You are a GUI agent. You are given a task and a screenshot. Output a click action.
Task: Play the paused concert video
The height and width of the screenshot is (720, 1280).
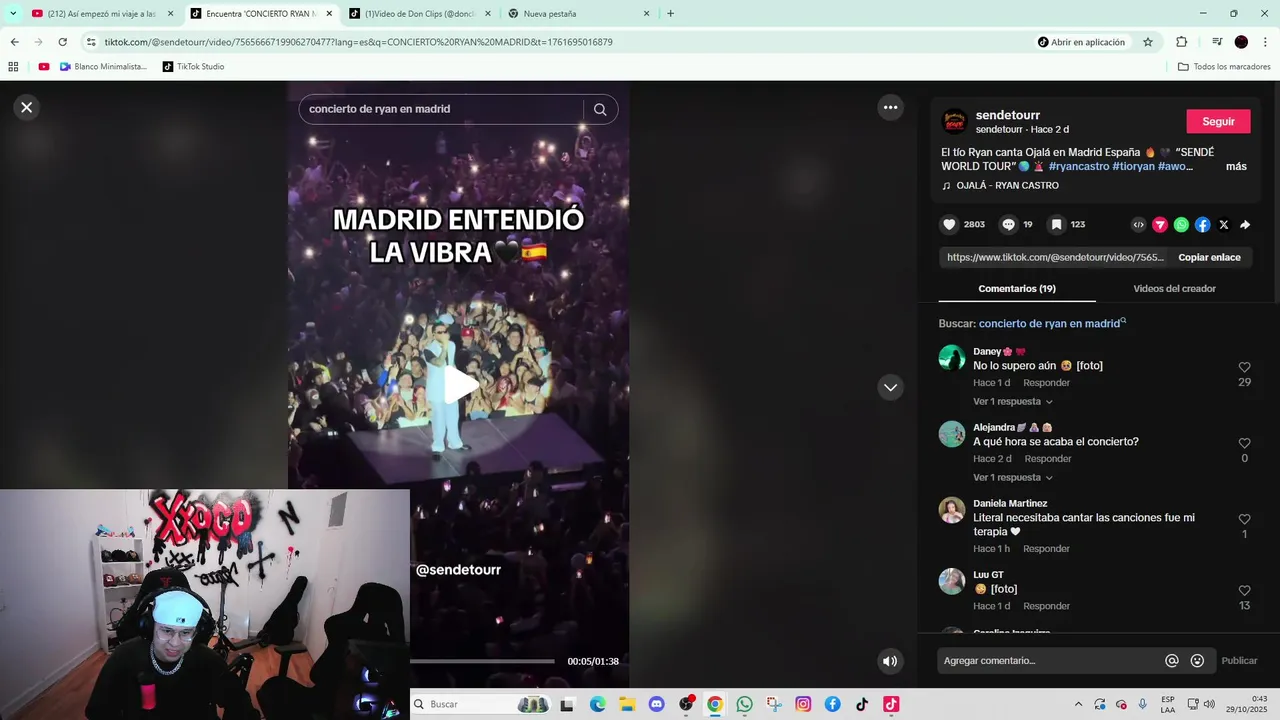click(459, 385)
